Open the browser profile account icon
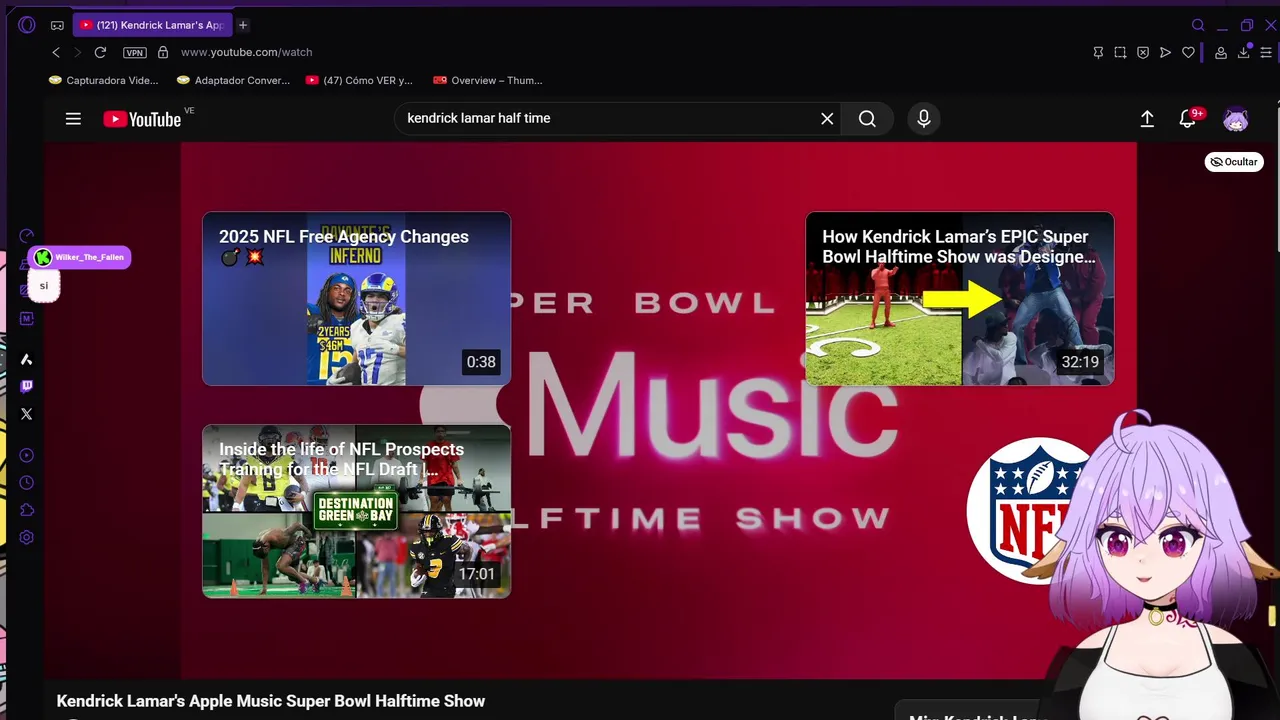Screen dimensions: 1280x720 (1221, 52)
